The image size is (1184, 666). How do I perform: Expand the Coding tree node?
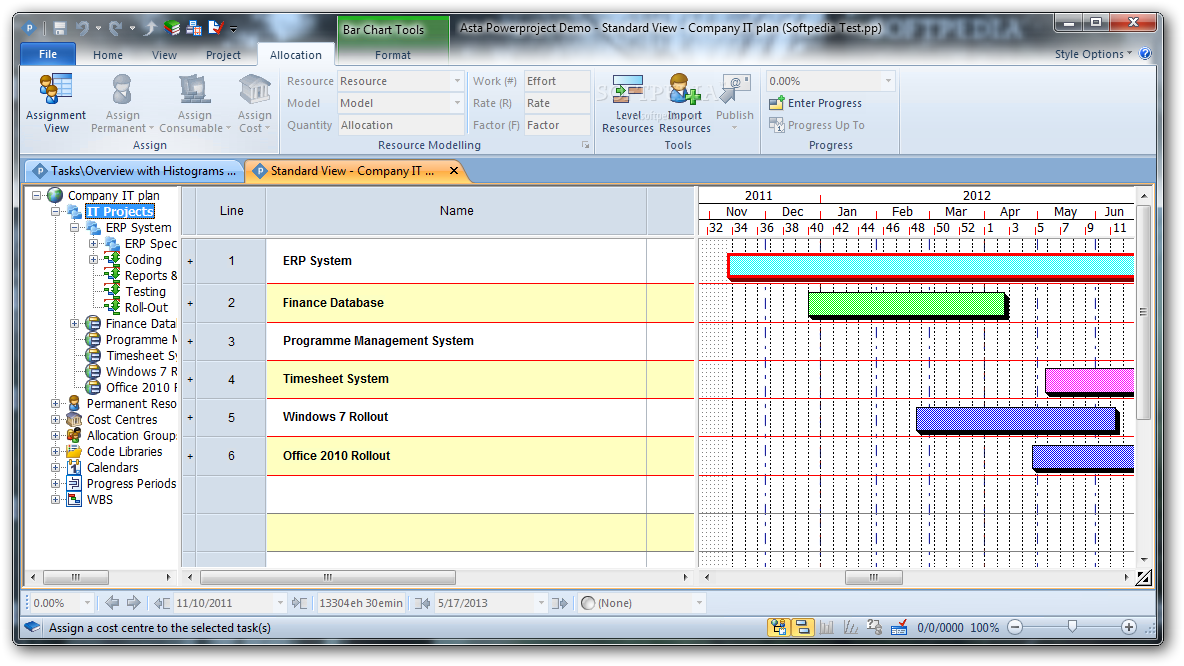tap(93, 259)
